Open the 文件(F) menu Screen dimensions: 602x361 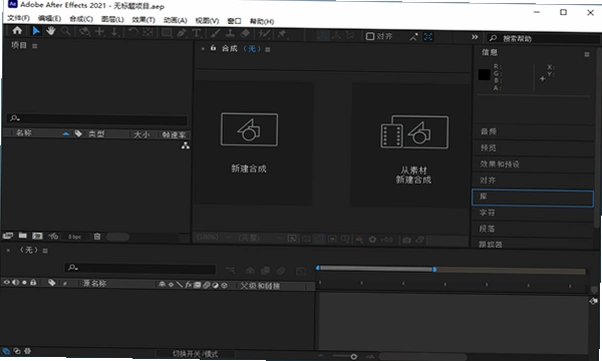point(18,18)
